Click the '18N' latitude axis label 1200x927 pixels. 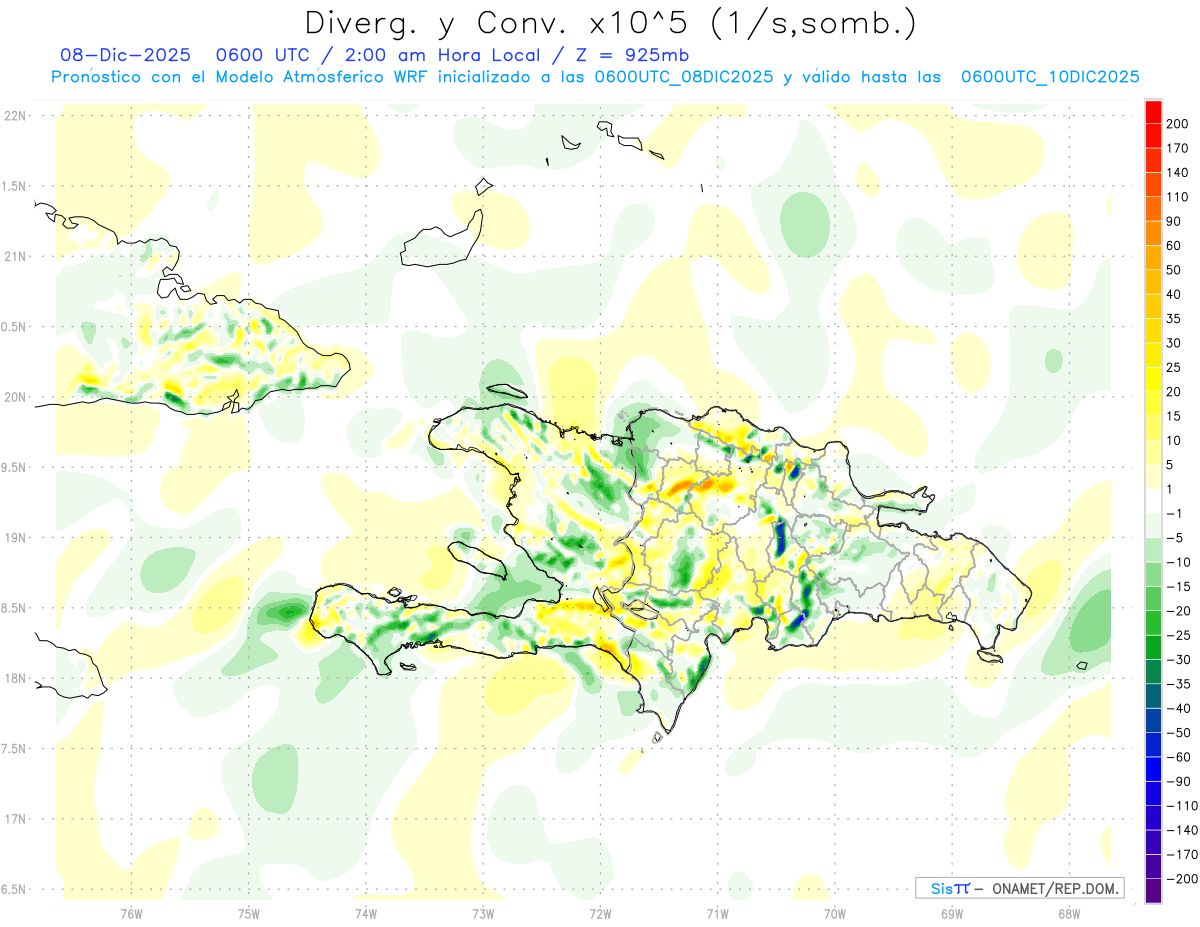[x=14, y=679]
